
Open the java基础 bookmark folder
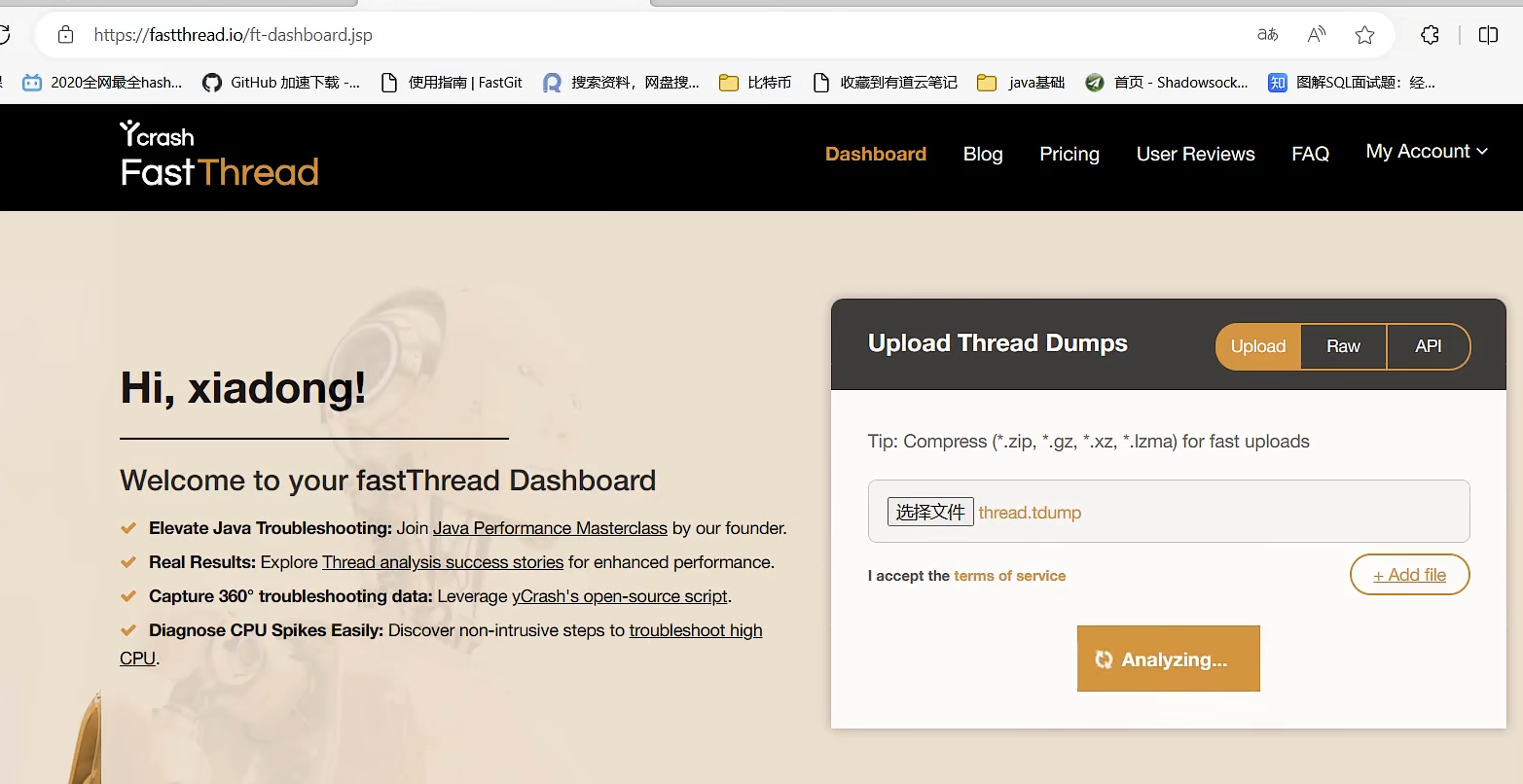click(x=1021, y=83)
